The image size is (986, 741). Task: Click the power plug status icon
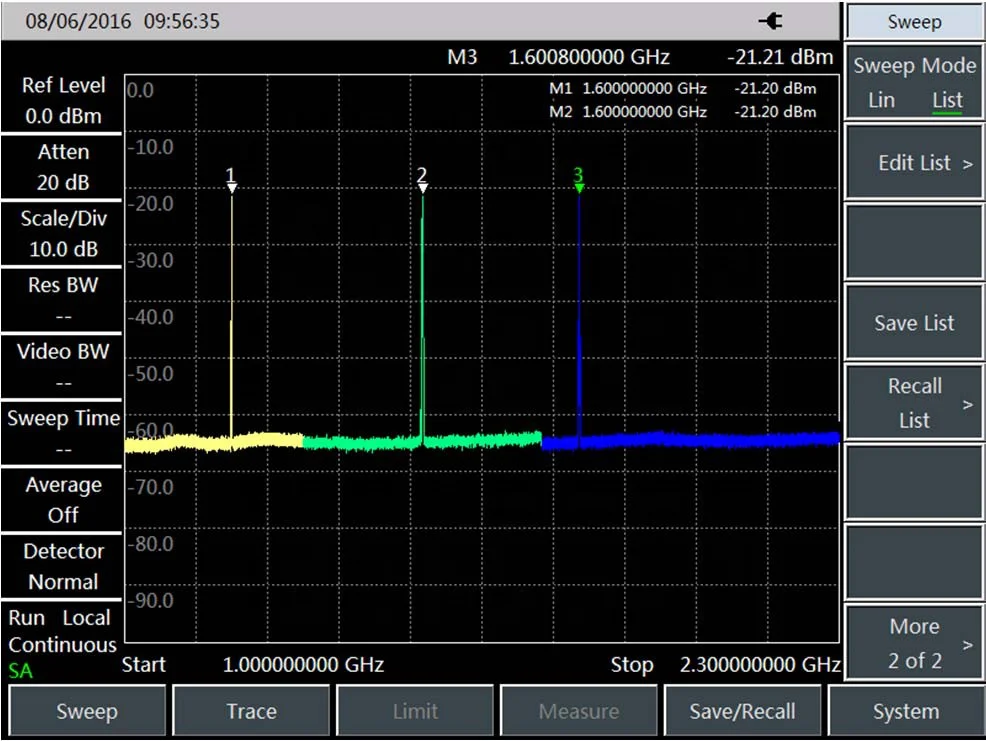[x=771, y=21]
